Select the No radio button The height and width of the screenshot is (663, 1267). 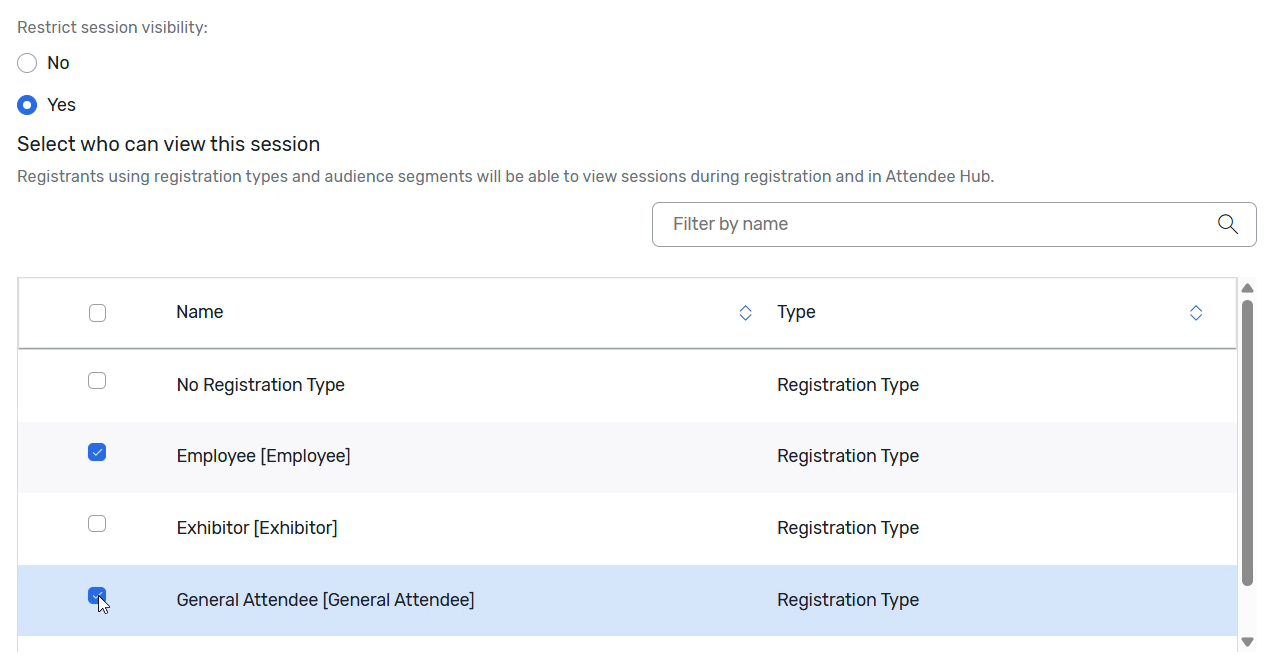27,63
